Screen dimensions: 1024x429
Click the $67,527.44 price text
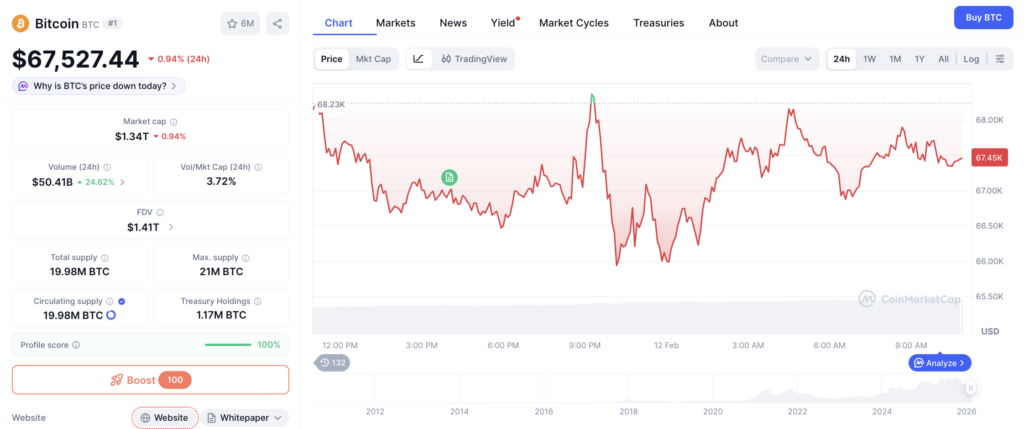point(76,59)
